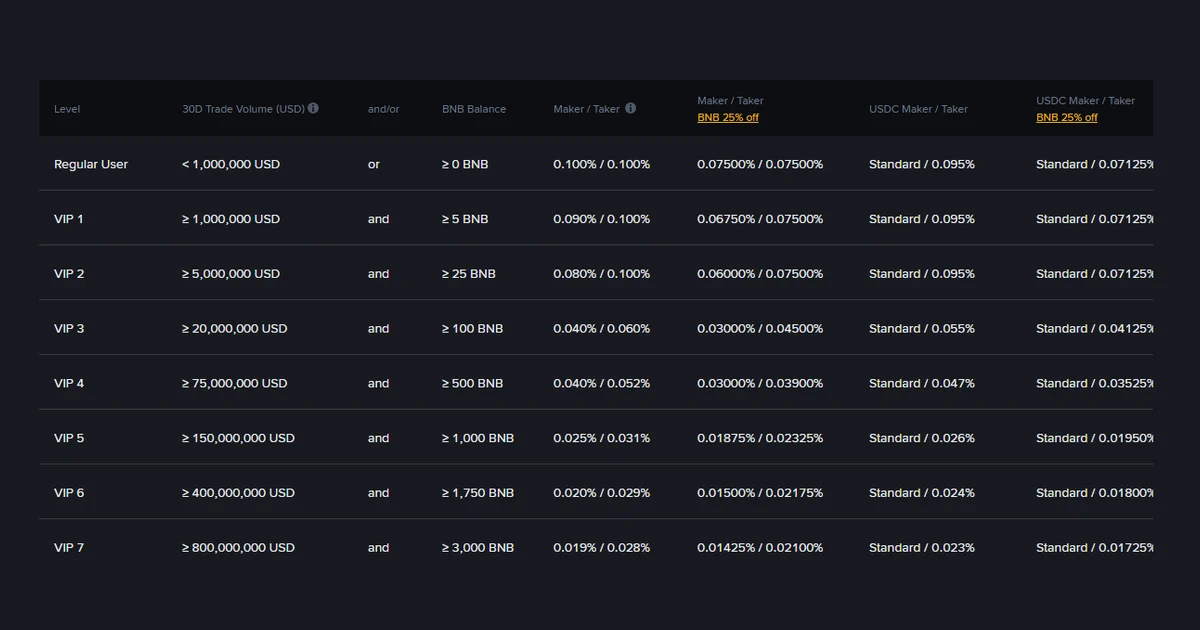Select the 0.040% / 0.060% fee cell
Screen dimensions: 1200x630
tap(602, 329)
